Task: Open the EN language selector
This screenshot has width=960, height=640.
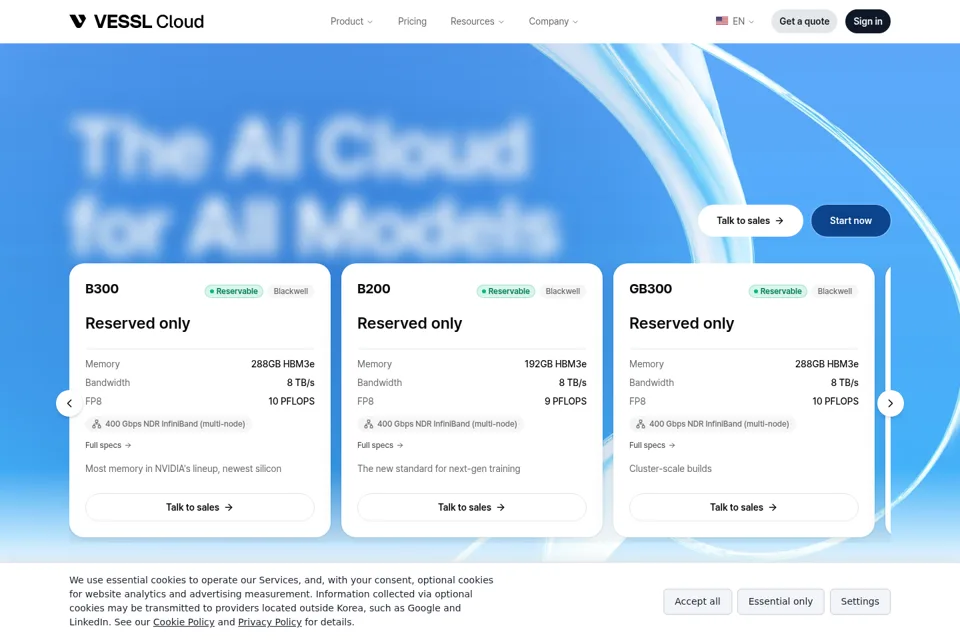Action: point(735,21)
